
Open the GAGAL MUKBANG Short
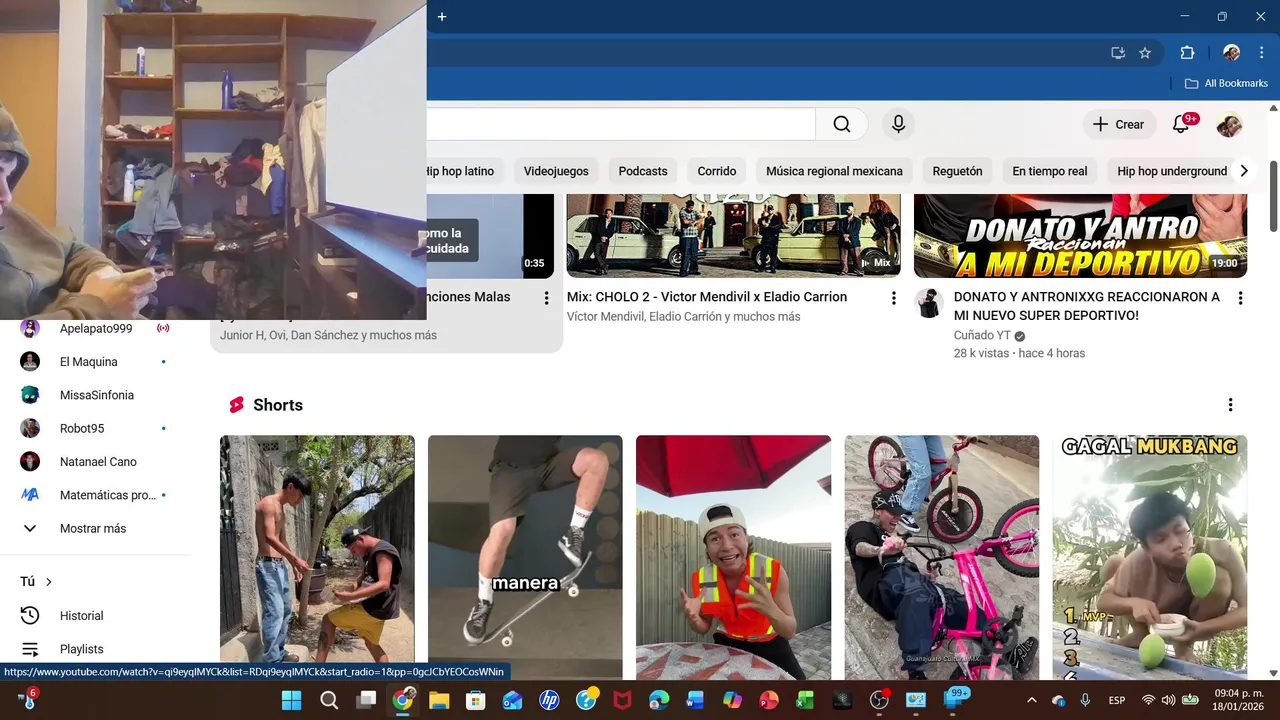coord(1150,557)
